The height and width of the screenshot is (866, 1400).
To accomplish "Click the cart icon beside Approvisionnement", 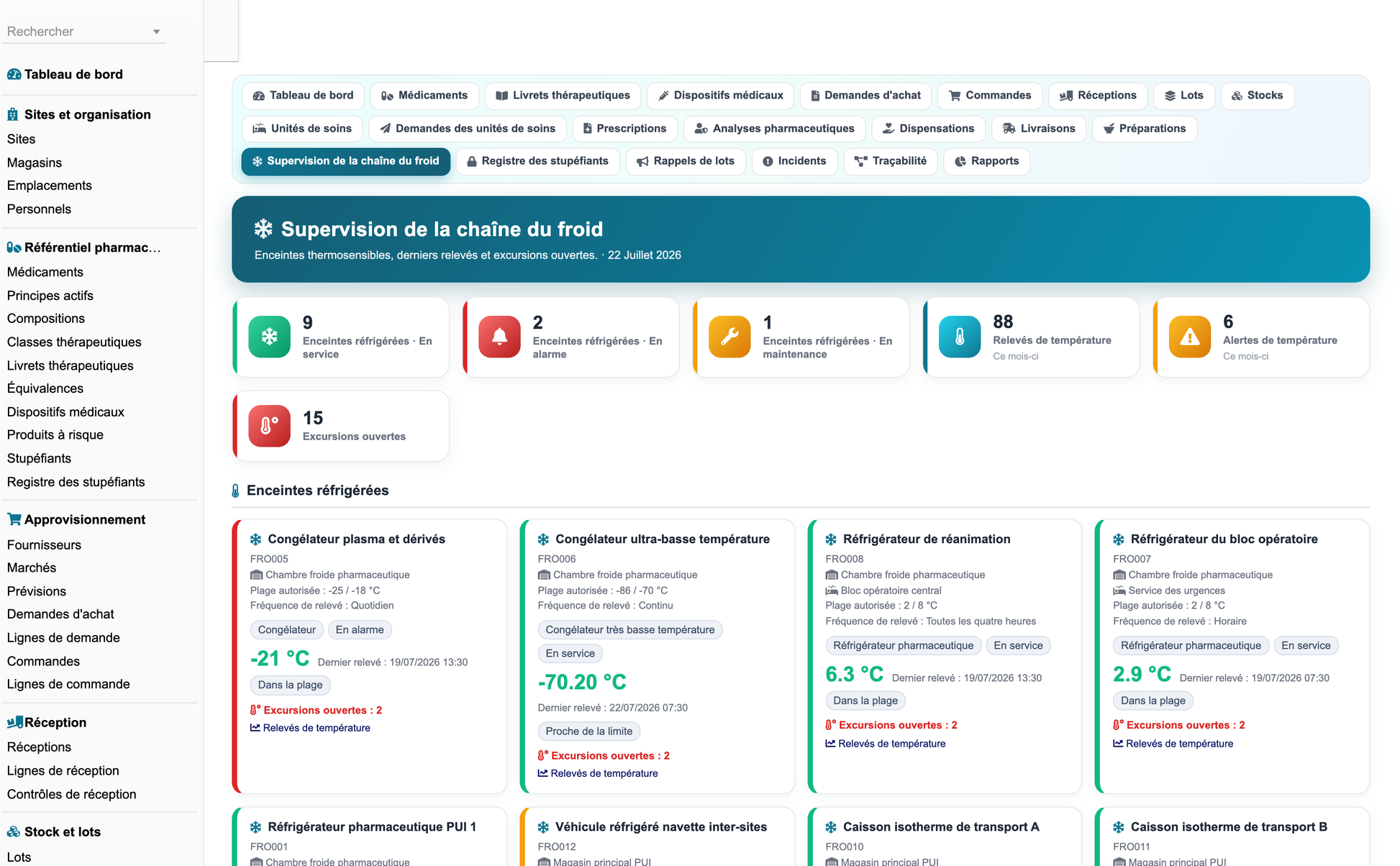I will point(14,519).
